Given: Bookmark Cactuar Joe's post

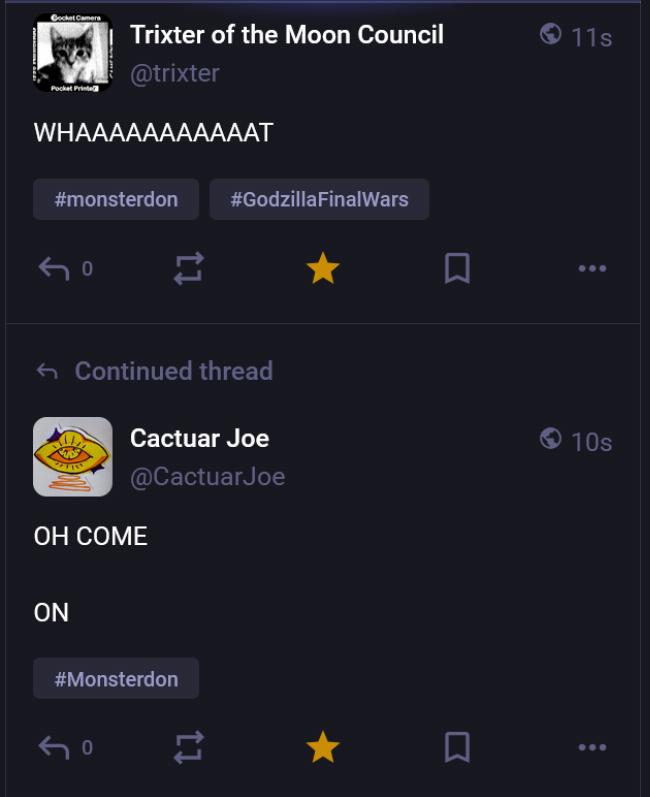Looking at the screenshot, I should (x=457, y=747).
